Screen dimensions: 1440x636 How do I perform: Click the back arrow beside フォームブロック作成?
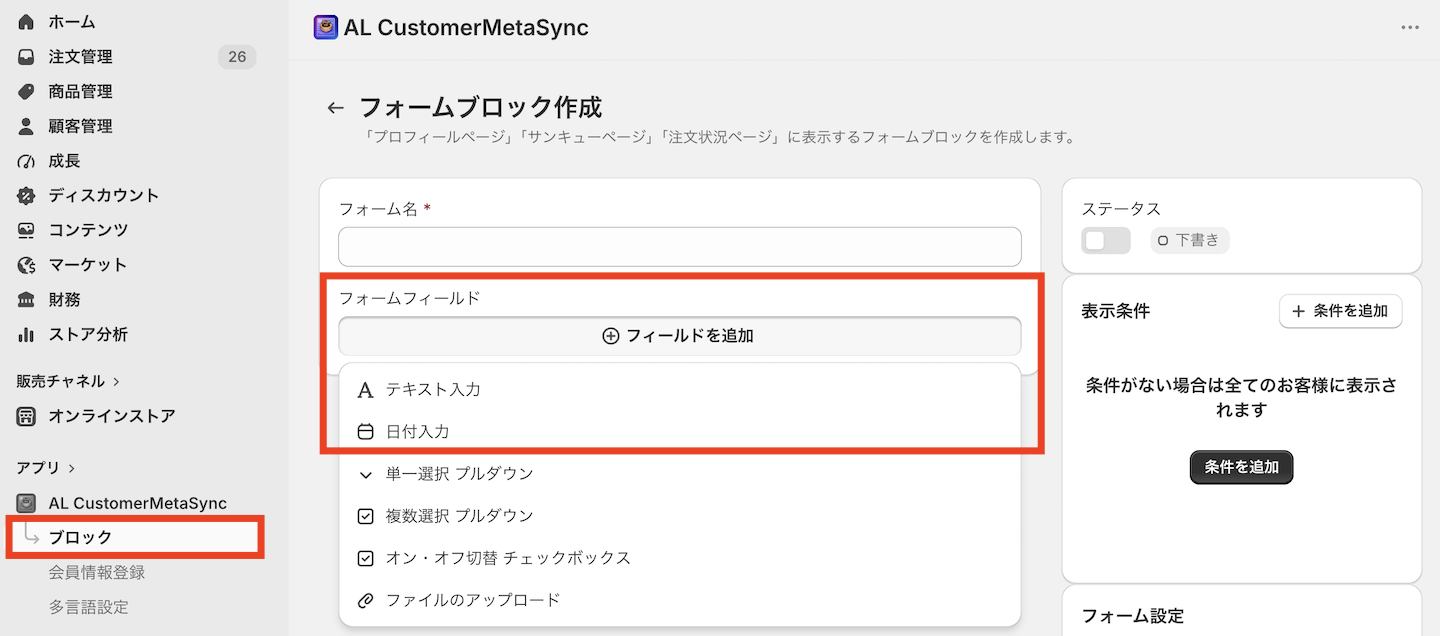click(x=336, y=108)
